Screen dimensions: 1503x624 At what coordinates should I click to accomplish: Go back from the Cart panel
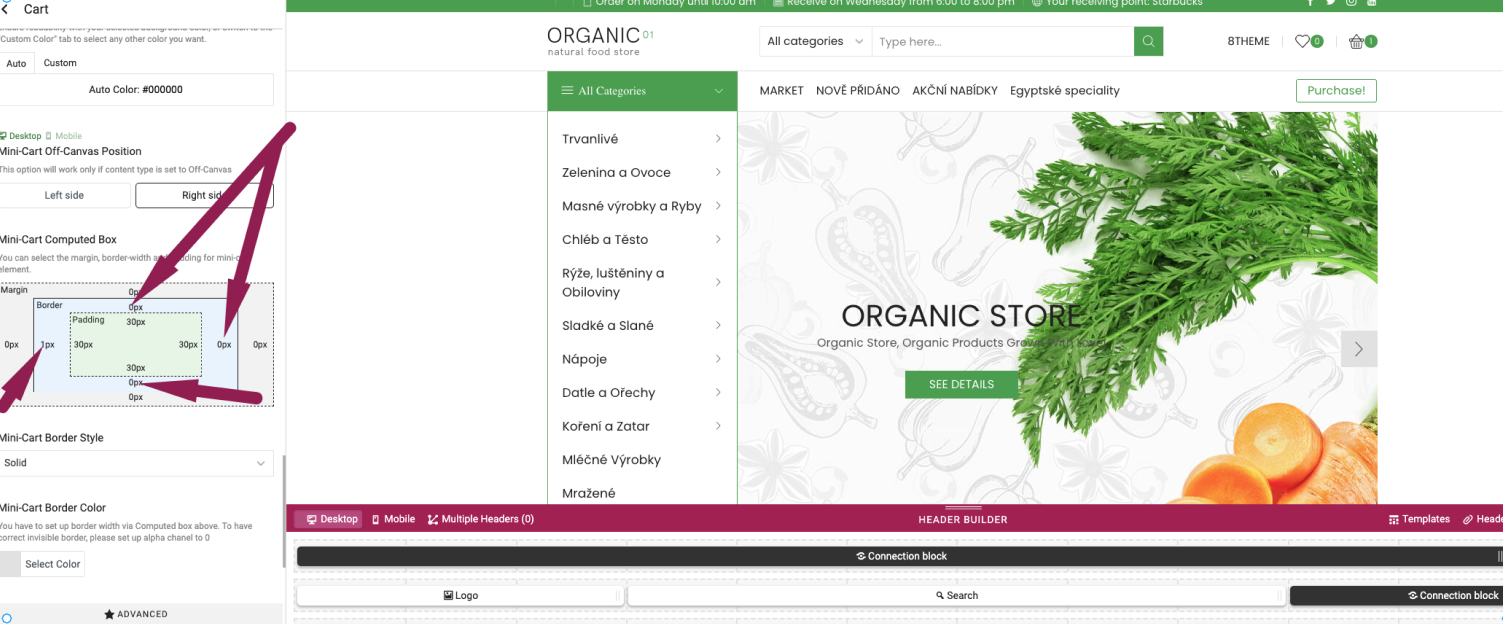[x=5, y=9]
